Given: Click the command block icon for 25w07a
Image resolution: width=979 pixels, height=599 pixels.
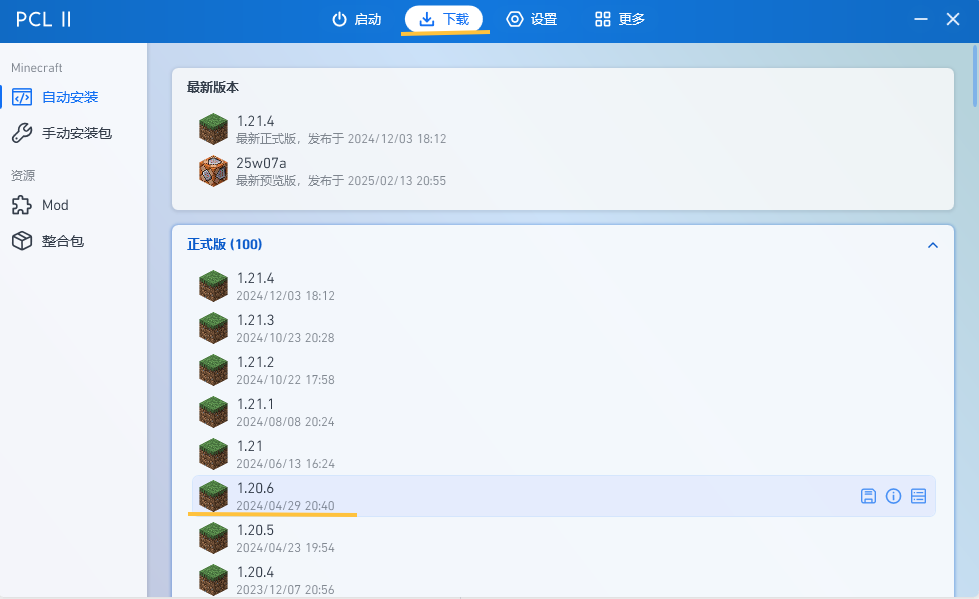Looking at the screenshot, I should click(214, 171).
